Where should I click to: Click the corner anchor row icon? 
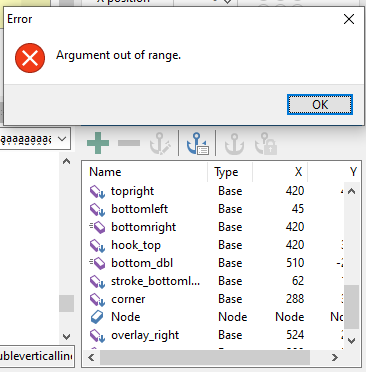tap(97, 299)
